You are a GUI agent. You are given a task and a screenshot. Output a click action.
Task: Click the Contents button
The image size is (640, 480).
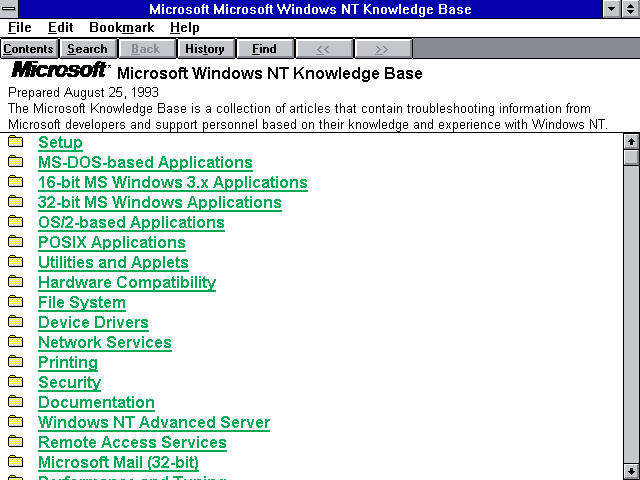(29, 49)
